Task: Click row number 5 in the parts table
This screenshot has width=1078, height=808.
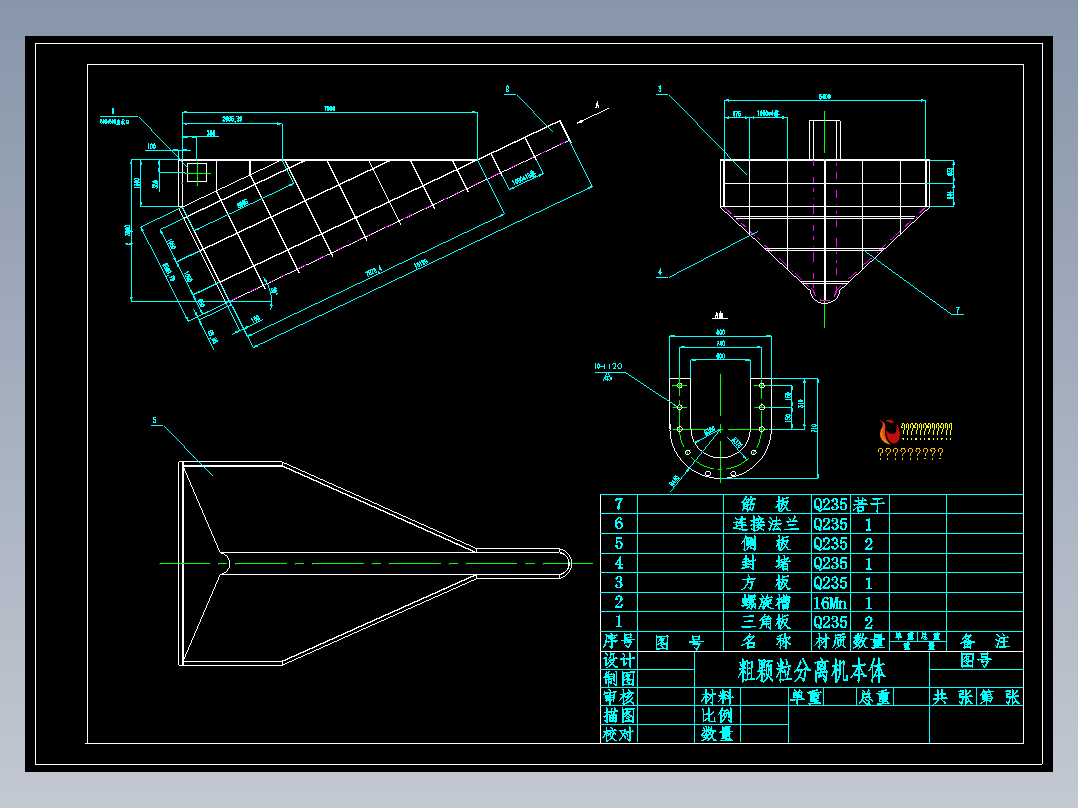Action: pyautogui.click(x=619, y=543)
